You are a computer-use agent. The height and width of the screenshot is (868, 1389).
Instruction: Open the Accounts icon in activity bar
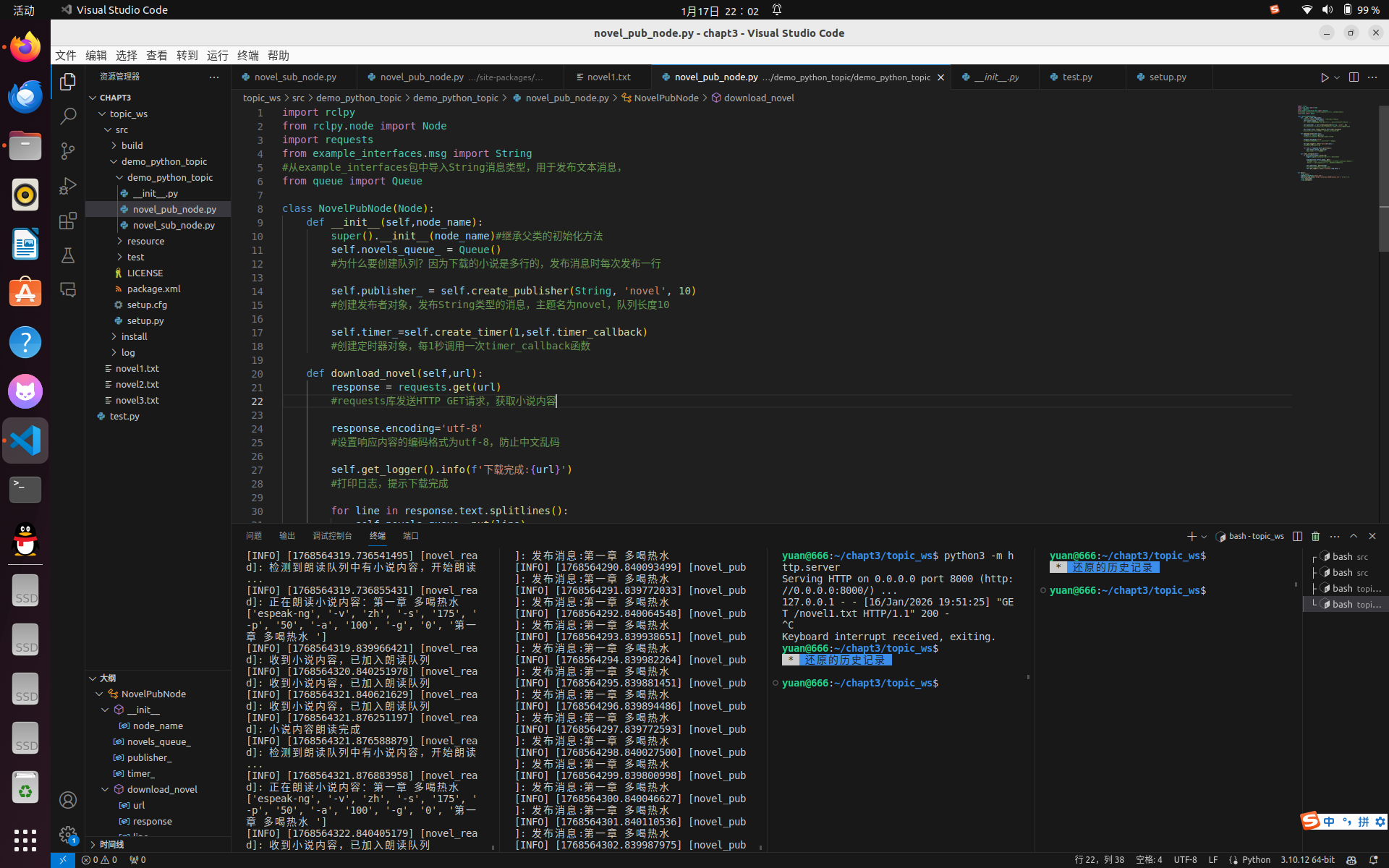[68, 800]
